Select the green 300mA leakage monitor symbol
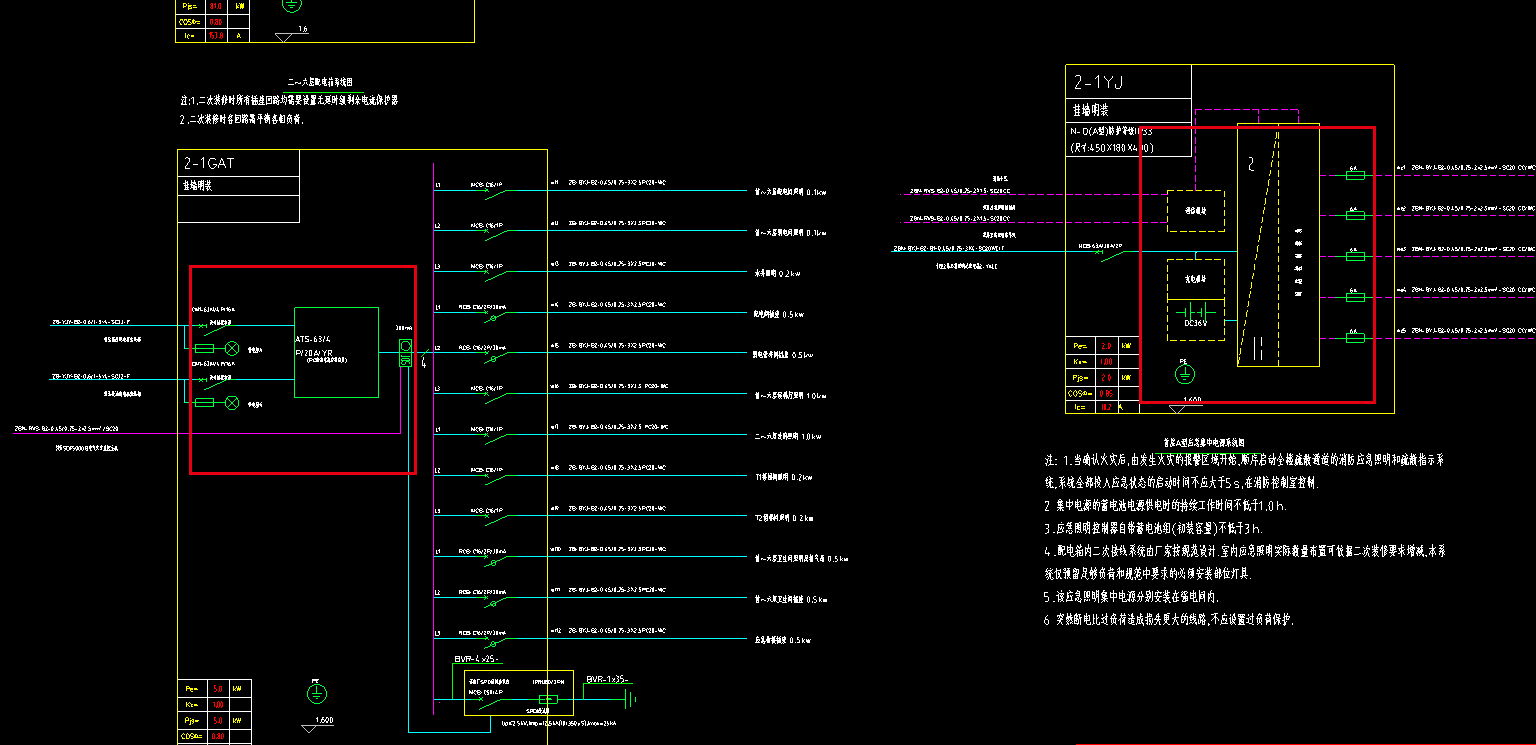Screen dimensions: 1536x745 click(x=405, y=353)
